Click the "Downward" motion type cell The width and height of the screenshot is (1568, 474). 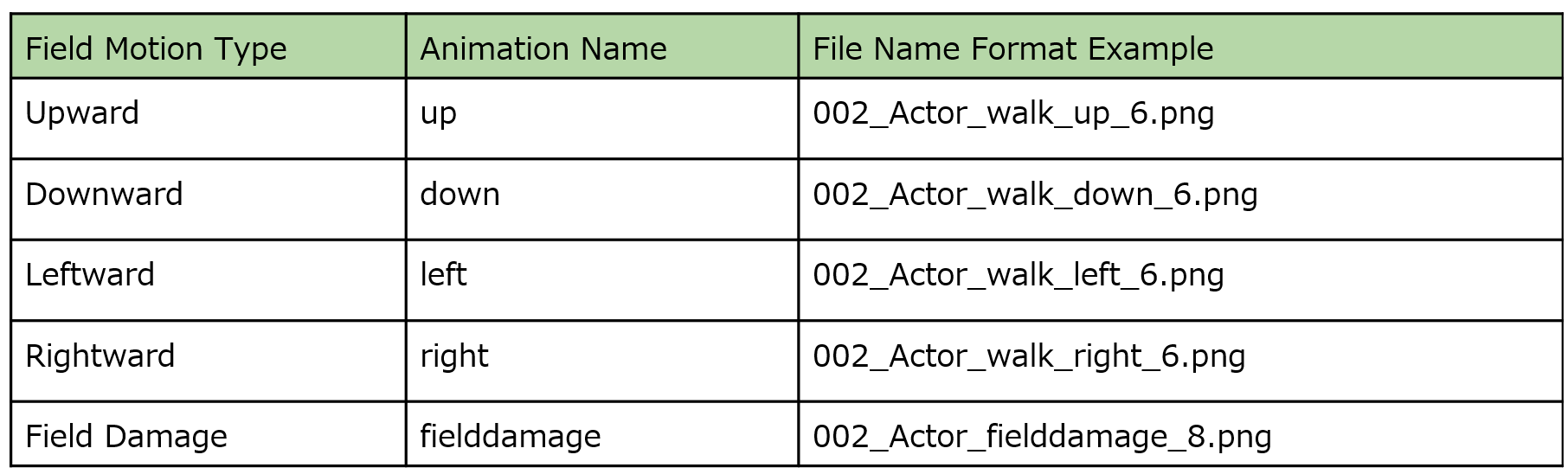pos(104,194)
